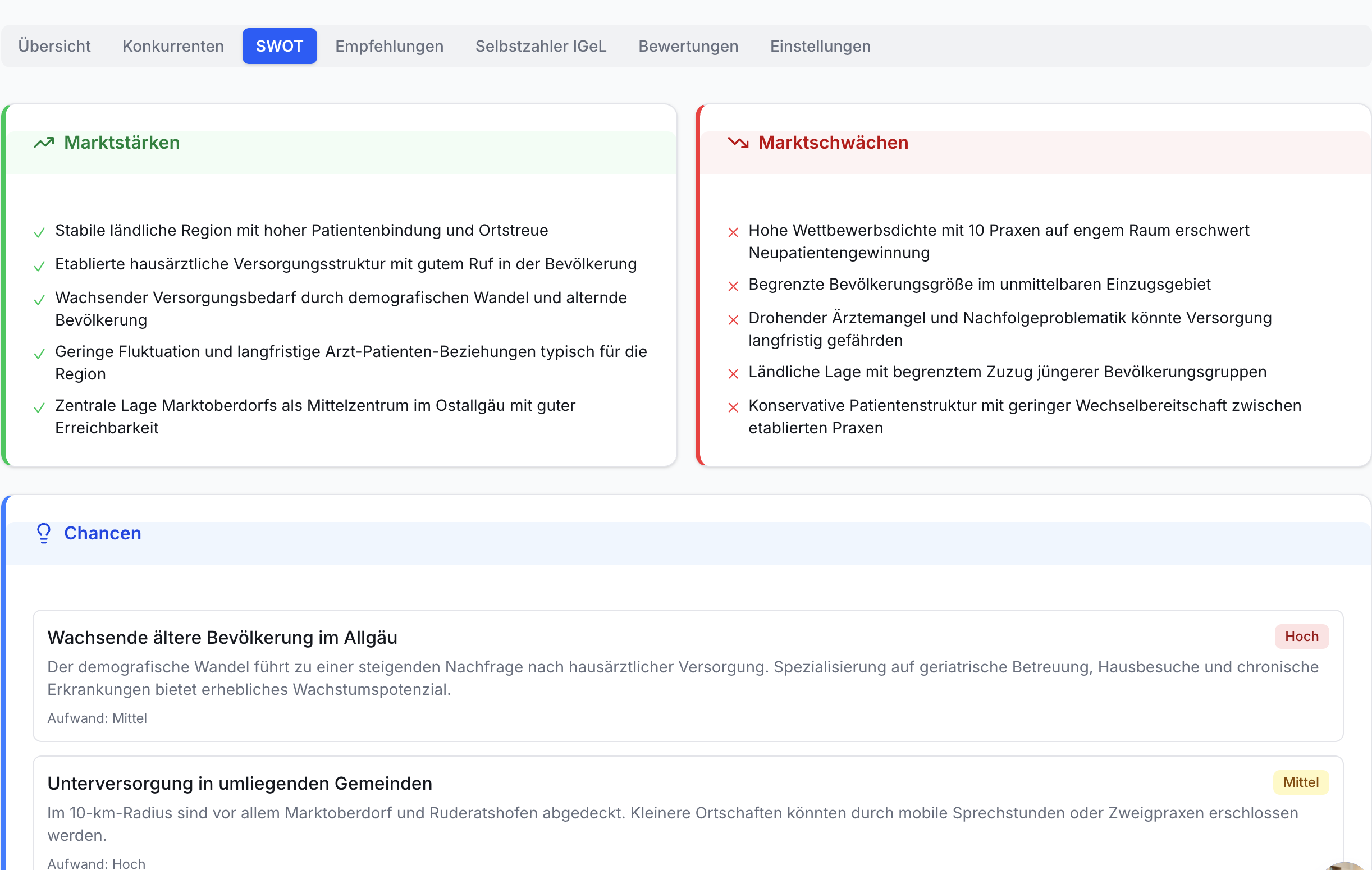Screen dimensions: 1372x870
Task: Click the red X next to 'Hohe Wettbewerbsdichte'
Action: [733, 232]
